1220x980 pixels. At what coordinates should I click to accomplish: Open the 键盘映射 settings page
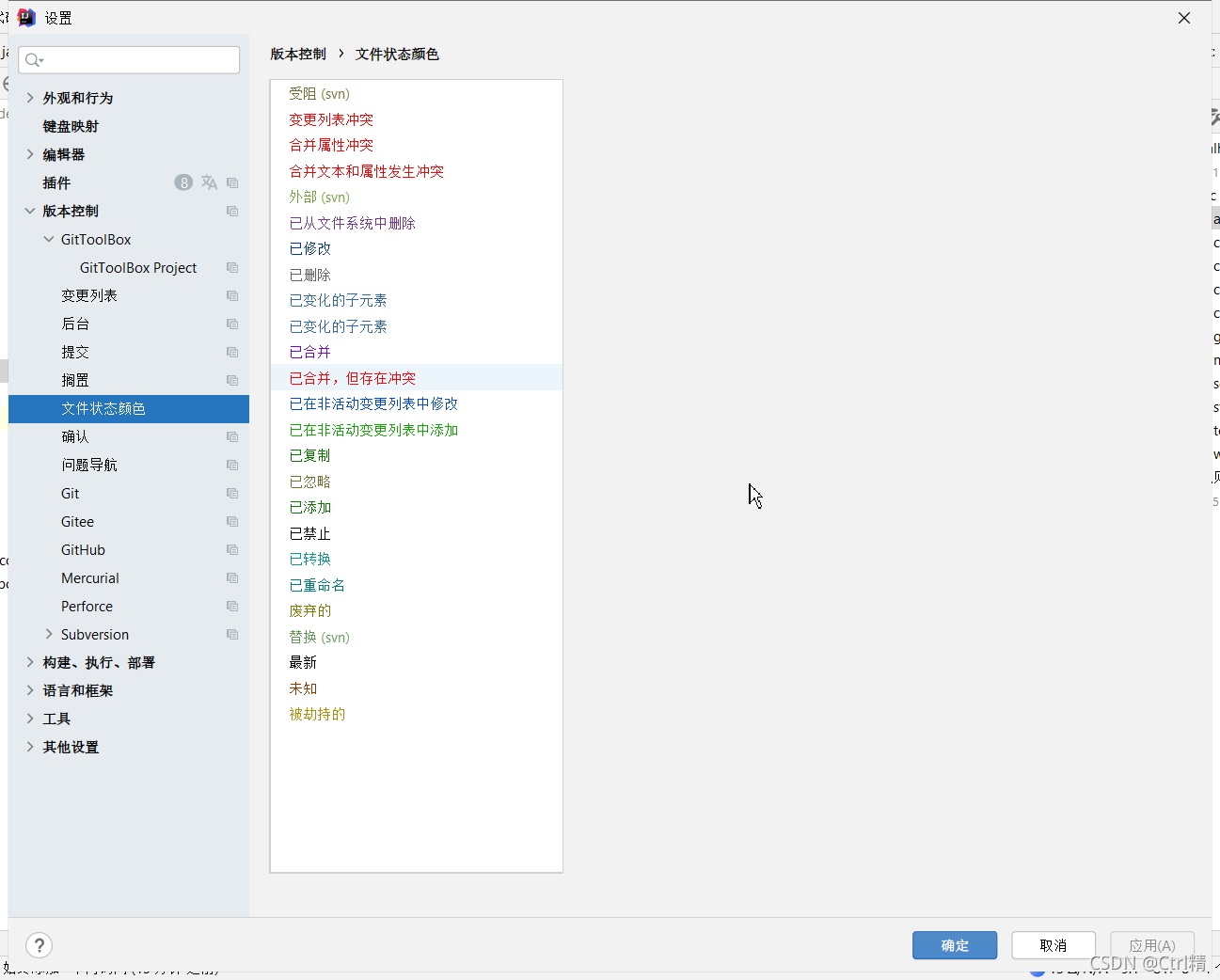pyautogui.click(x=71, y=126)
